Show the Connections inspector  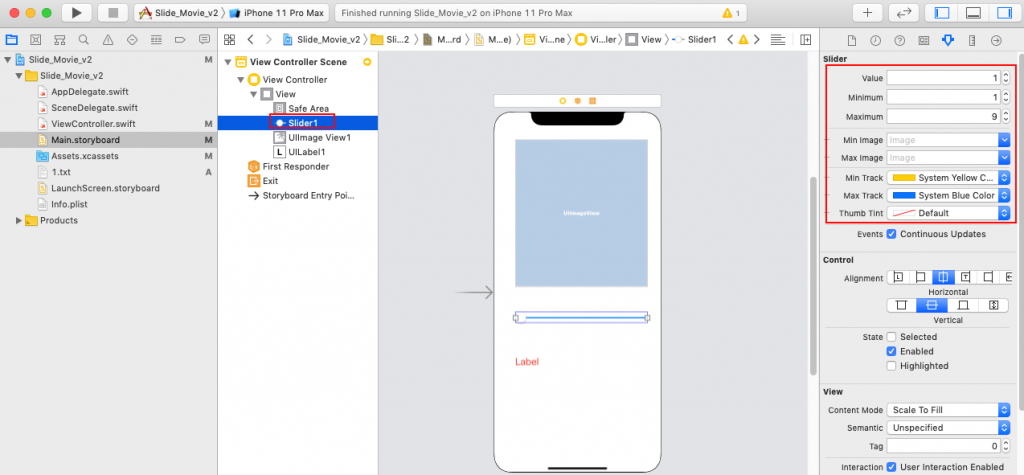coord(996,41)
